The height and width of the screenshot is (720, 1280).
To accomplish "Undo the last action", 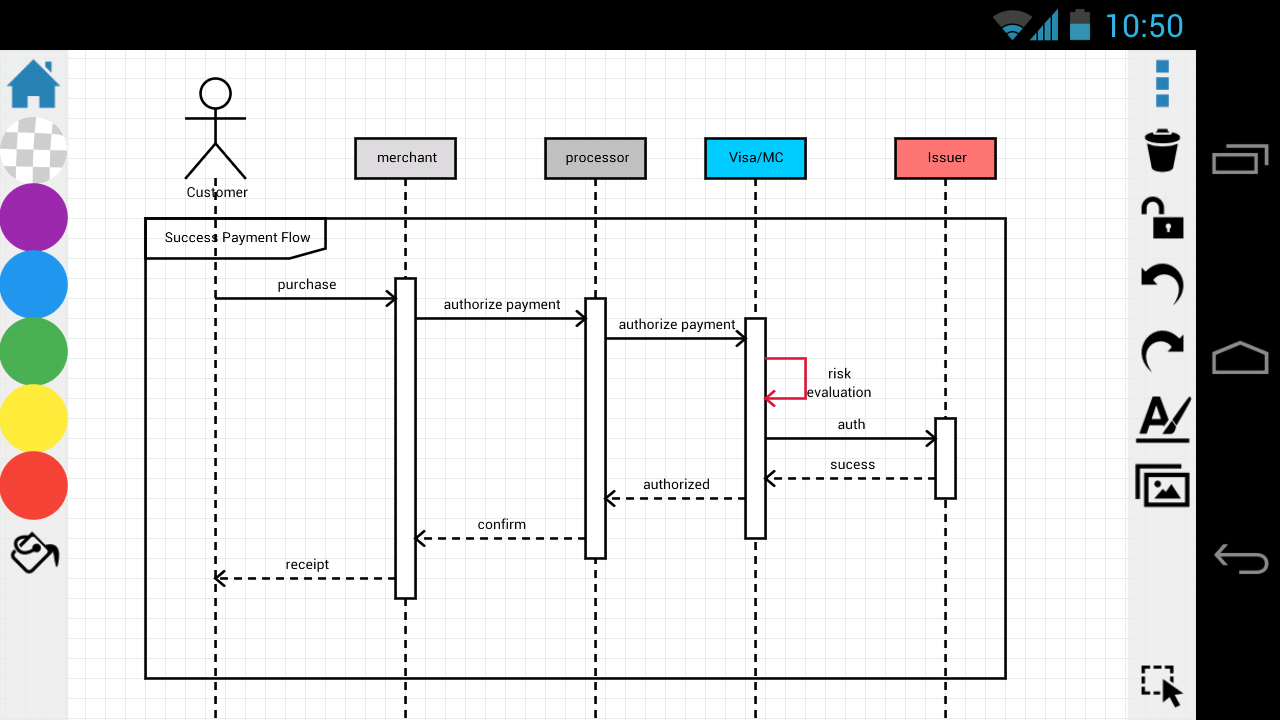I will tap(1161, 285).
